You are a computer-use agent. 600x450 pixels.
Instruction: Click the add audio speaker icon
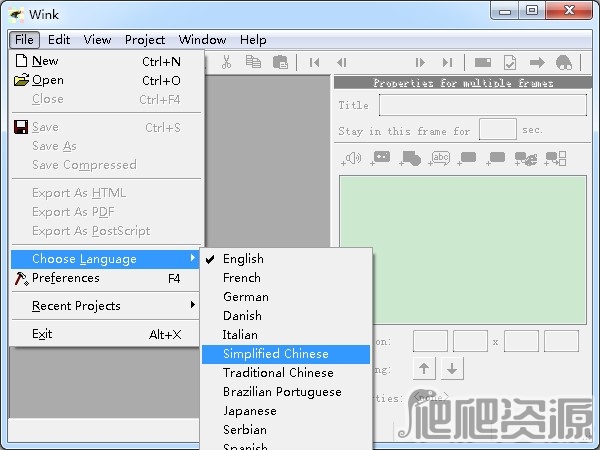[352, 158]
